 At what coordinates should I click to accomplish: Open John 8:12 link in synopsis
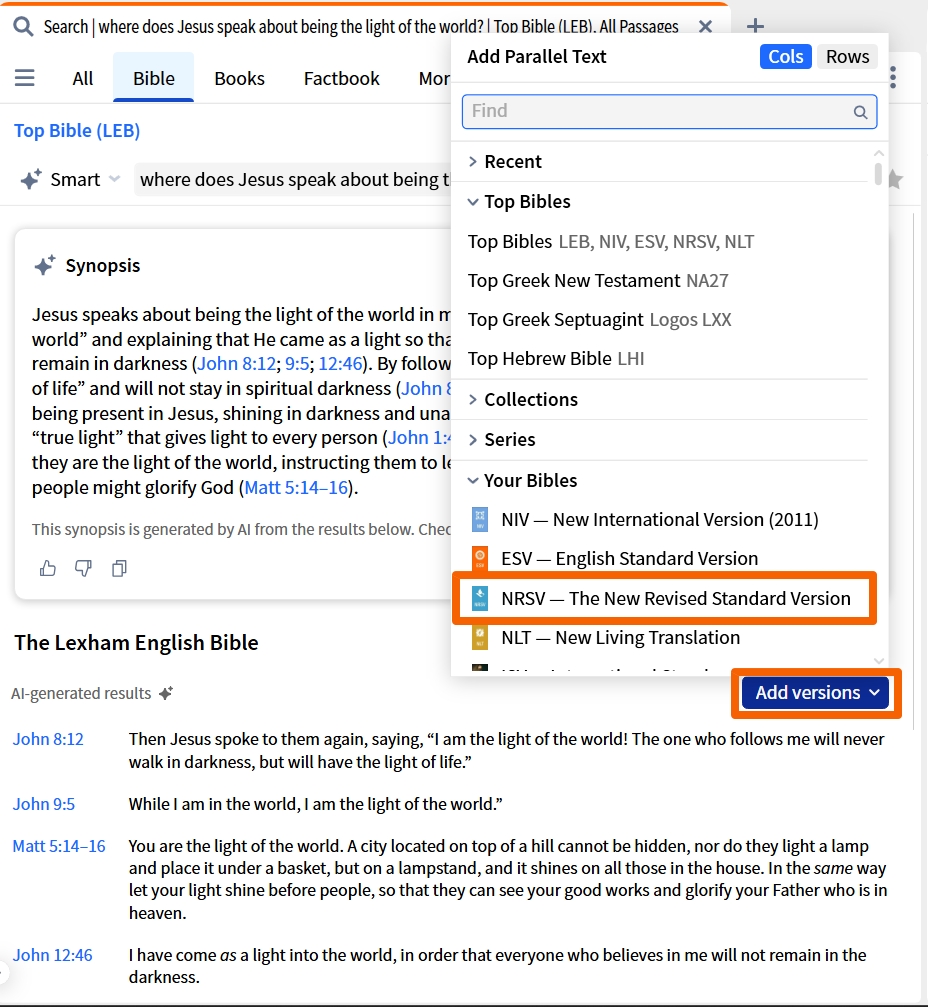click(x=237, y=363)
